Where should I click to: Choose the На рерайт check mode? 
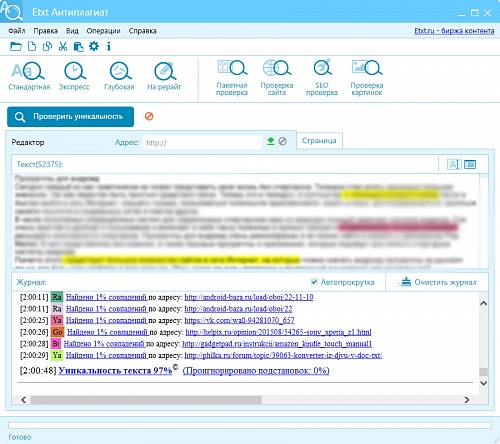pyautogui.click(x=164, y=76)
